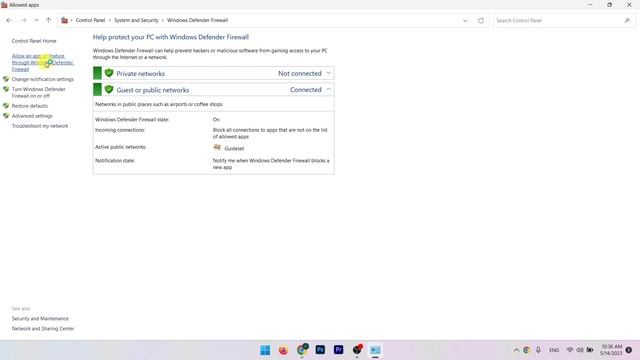This screenshot has width=640, height=360.
Task: Open Network and Sharing Center link
Action: pyautogui.click(x=43, y=329)
